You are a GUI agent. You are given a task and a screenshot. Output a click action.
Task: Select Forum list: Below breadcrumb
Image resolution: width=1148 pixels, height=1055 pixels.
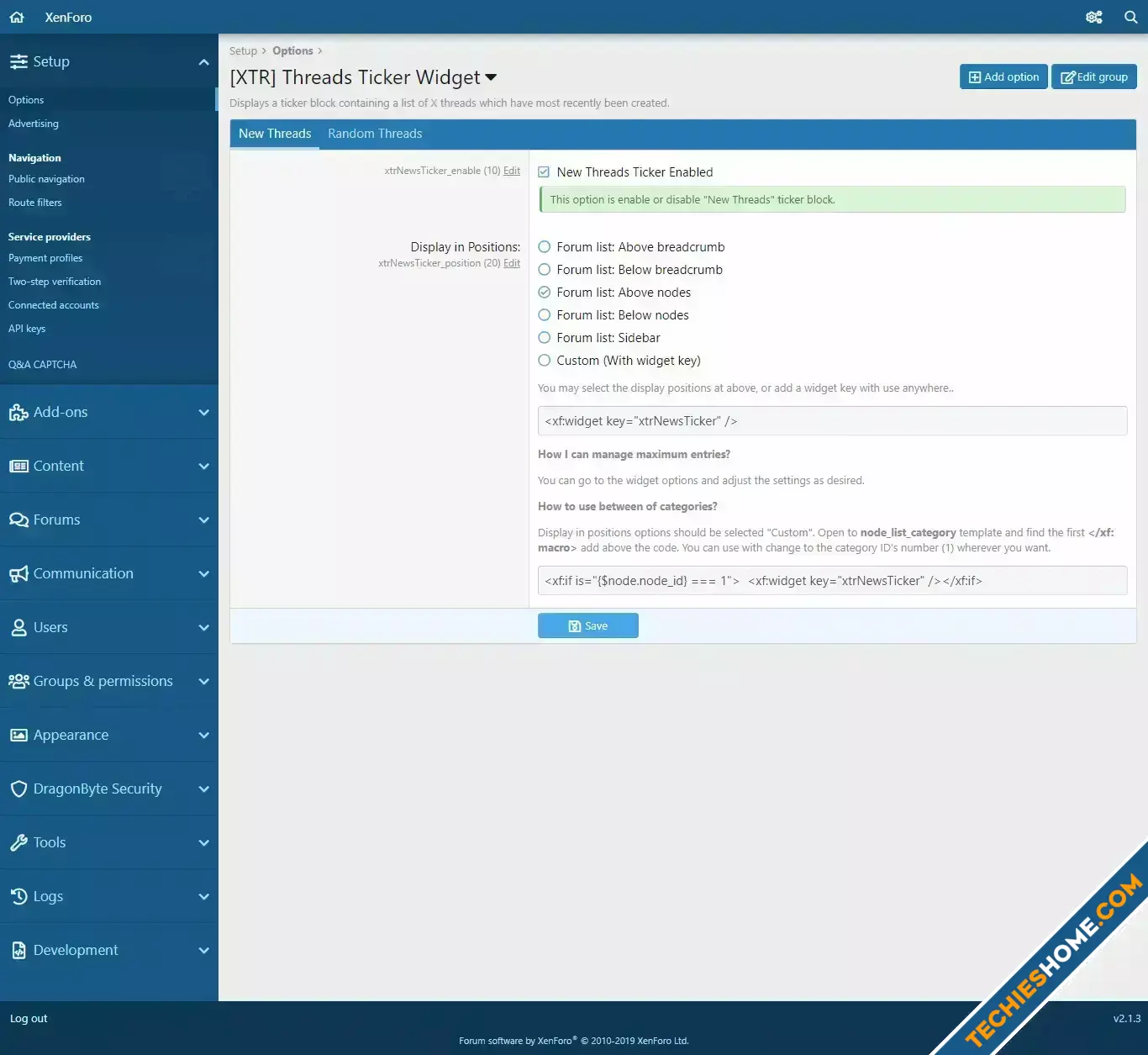point(544,270)
